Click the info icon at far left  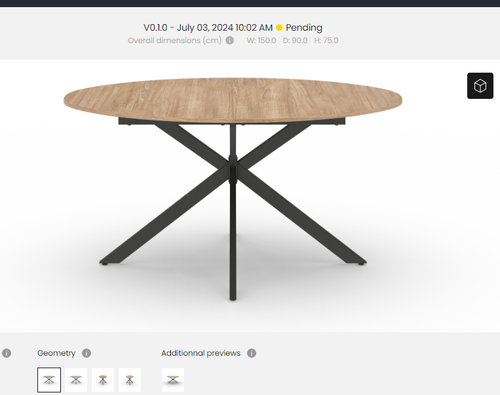(x=6, y=353)
